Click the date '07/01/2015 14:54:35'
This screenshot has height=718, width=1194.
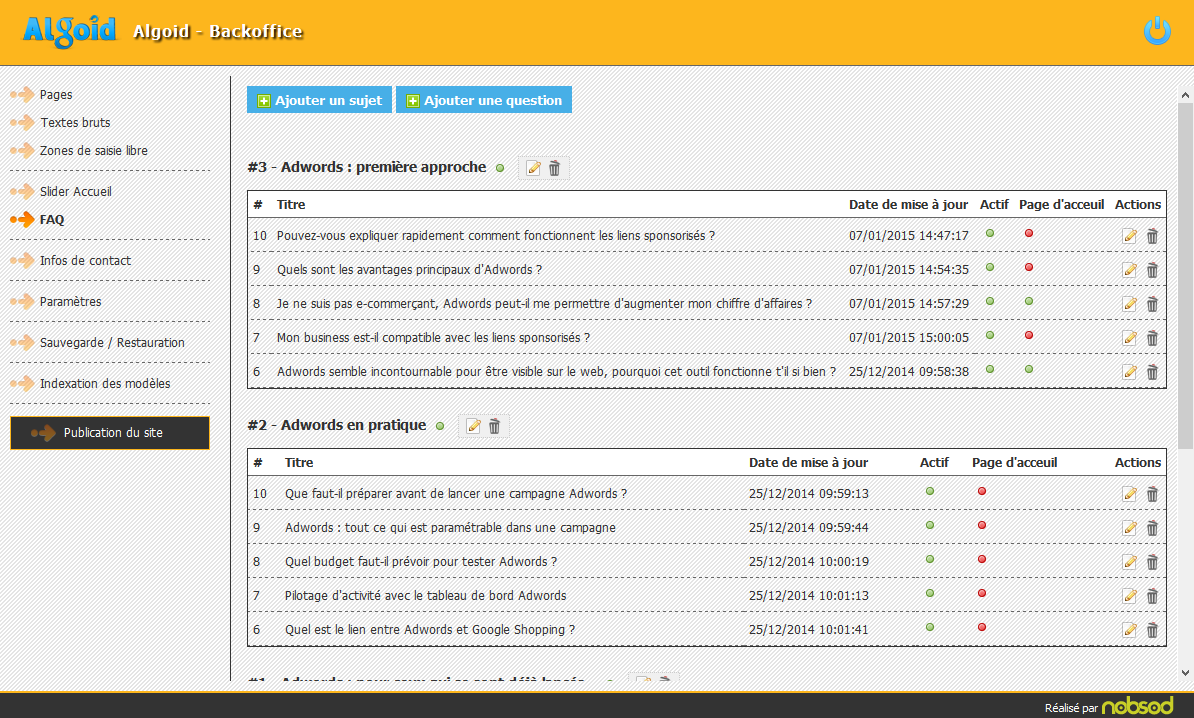click(x=908, y=270)
